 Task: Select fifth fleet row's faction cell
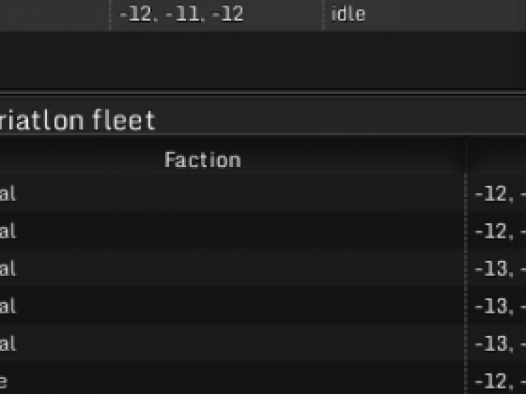(232, 343)
